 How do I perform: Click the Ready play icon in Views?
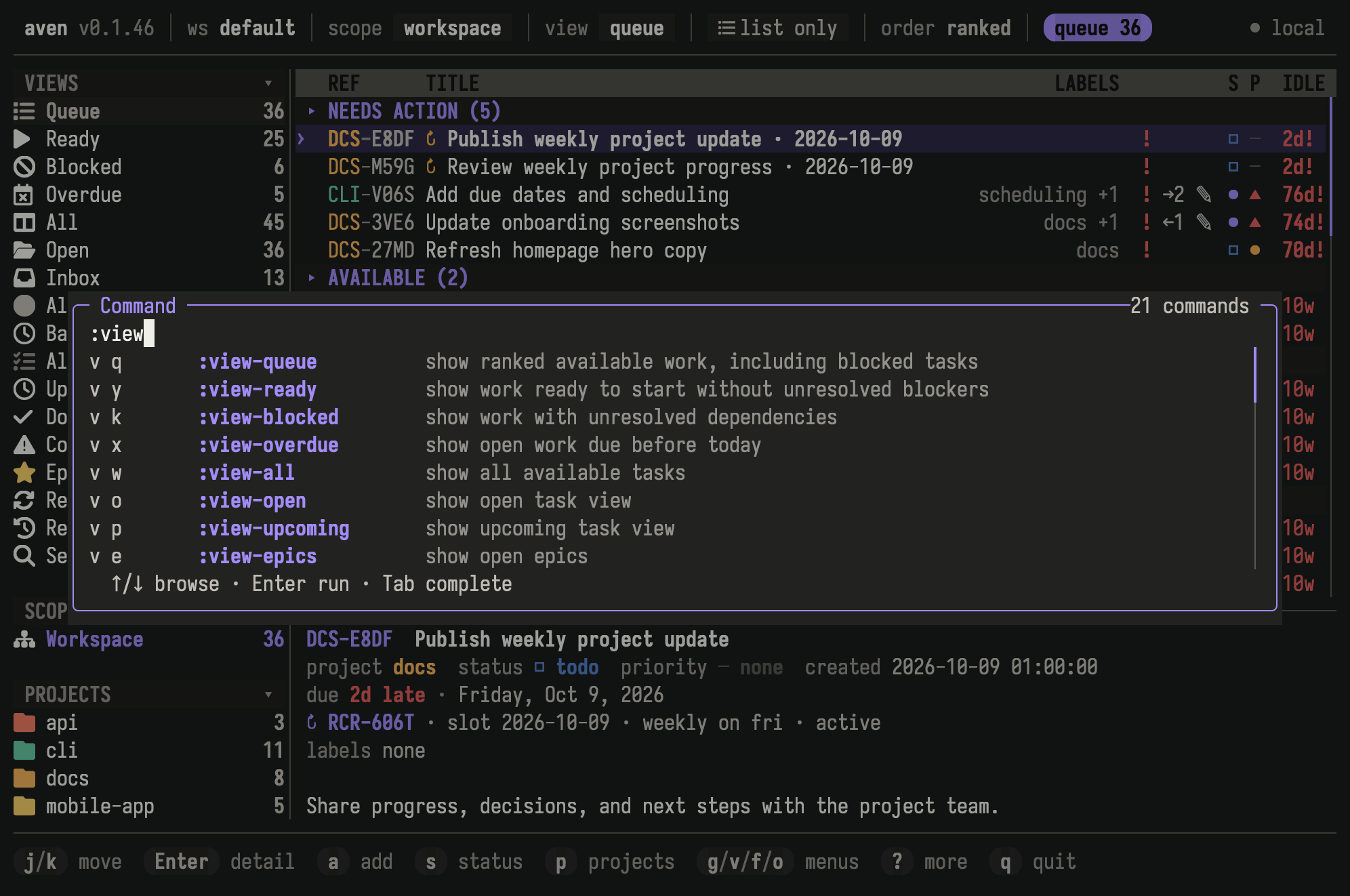click(22, 139)
